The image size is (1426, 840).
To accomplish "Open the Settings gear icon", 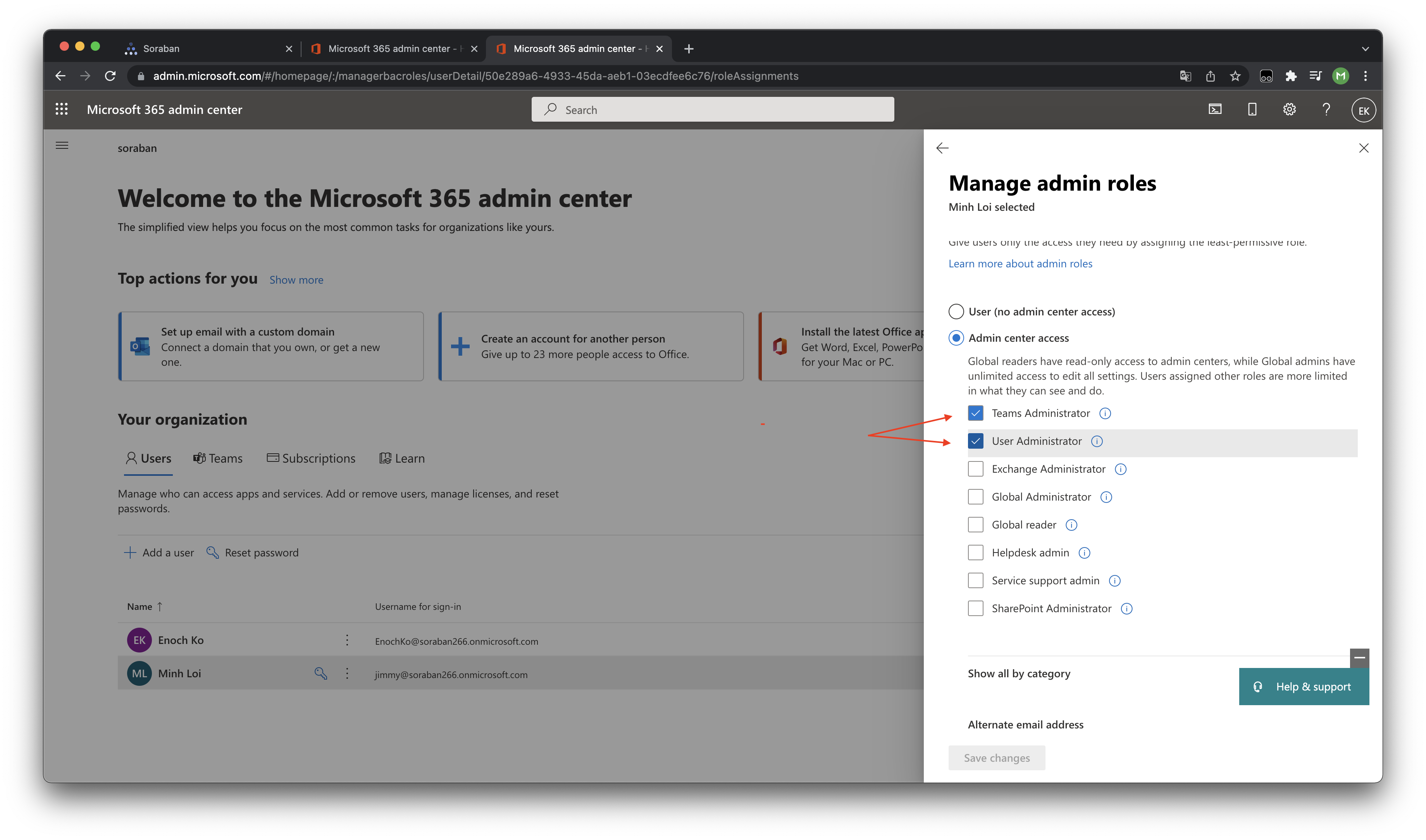I will 1289,109.
